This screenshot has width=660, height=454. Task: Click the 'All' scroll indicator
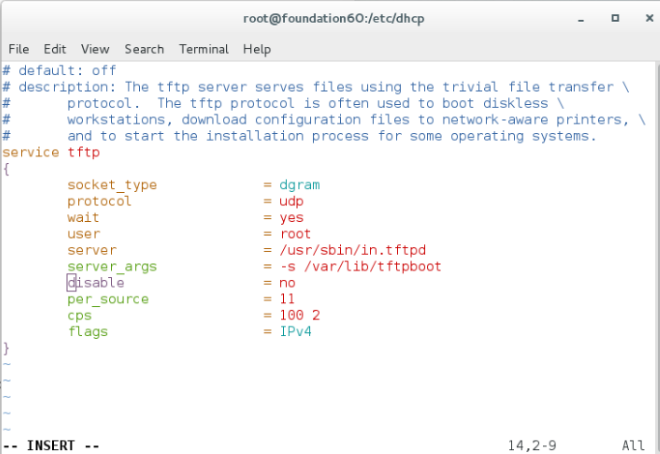click(633, 446)
